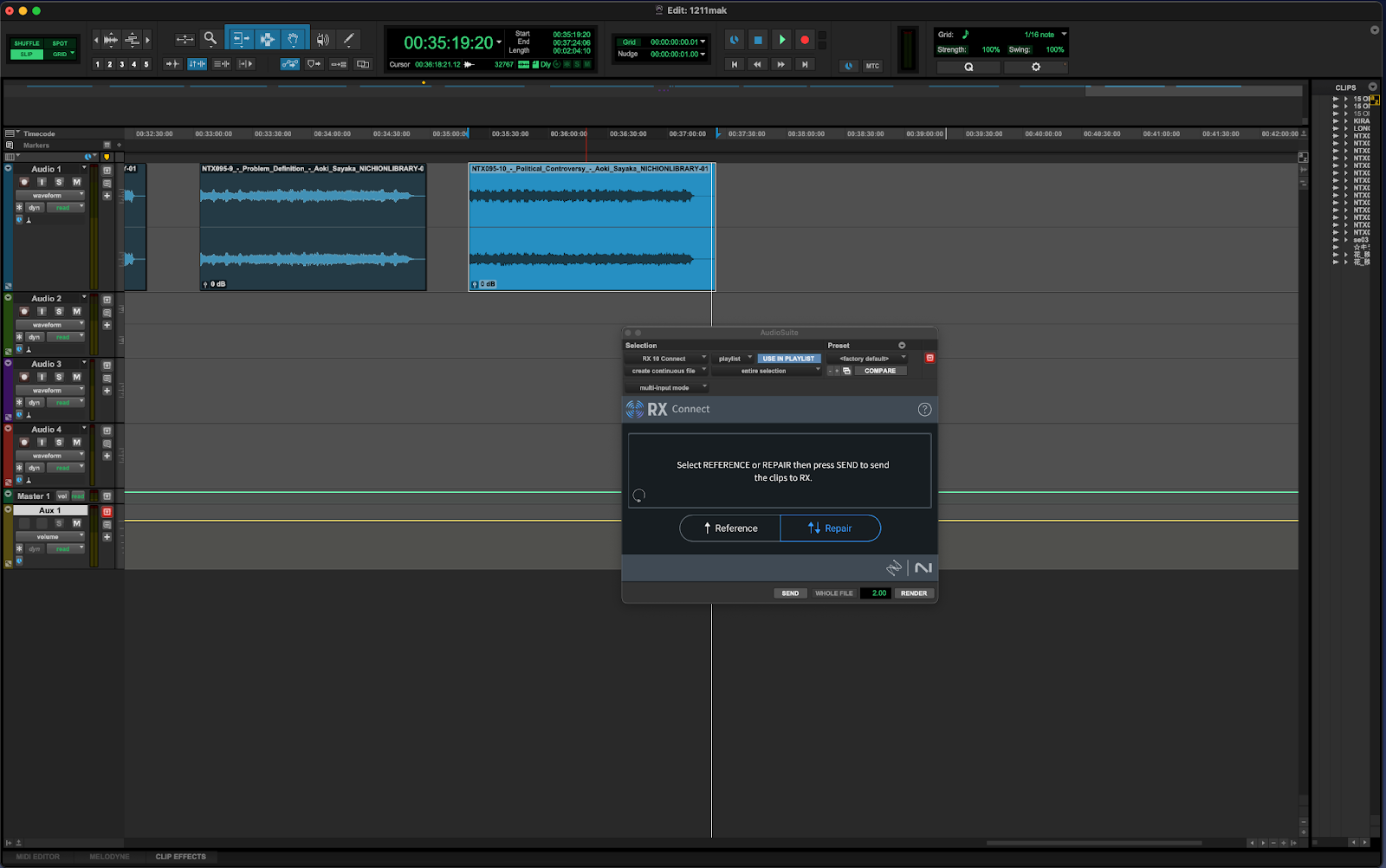Record-enable the Audio 1 track
Screen dimensions: 1386x868
24,182
